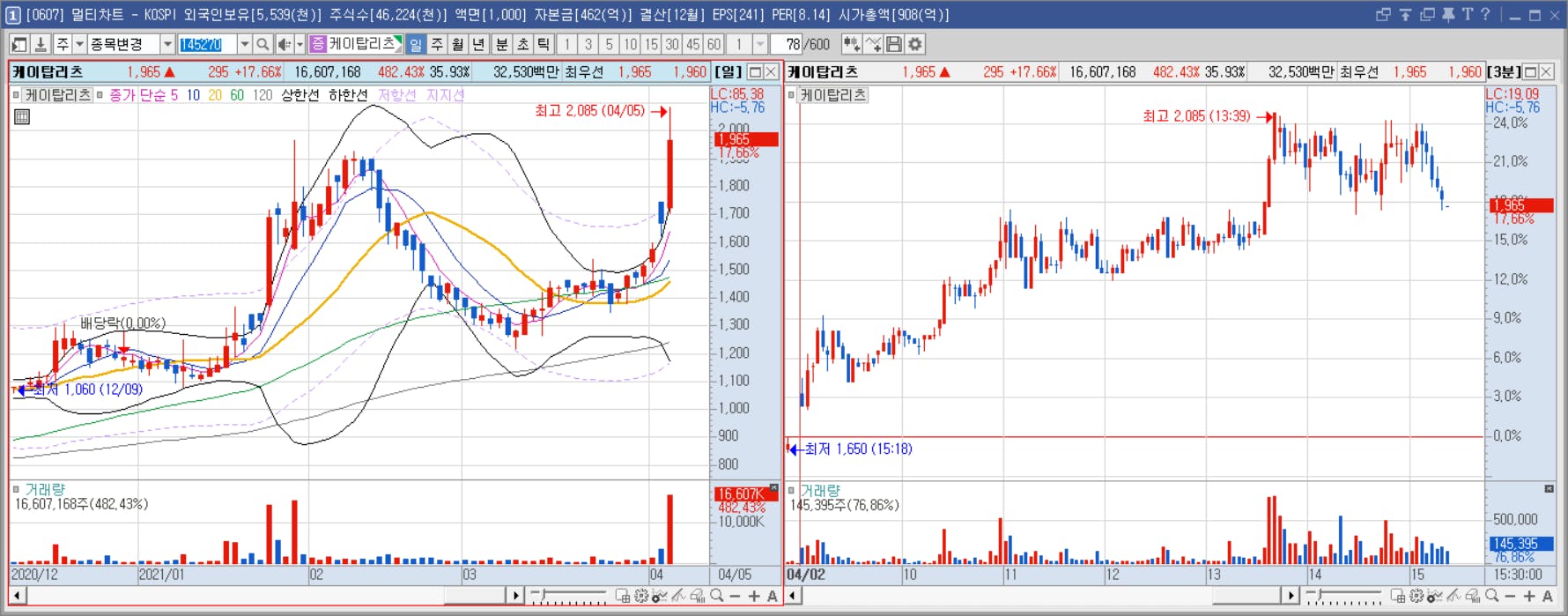This screenshot has height=616, width=1568.
Task: Open the 주 chart-mode dropdown arrow
Action: (x=79, y=44)
